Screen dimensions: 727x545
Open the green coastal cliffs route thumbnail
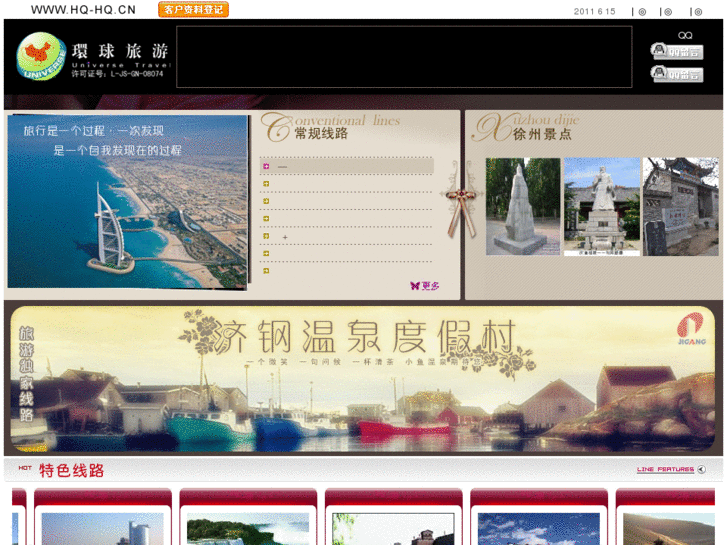pyautogui.click(x=248, y=529)
